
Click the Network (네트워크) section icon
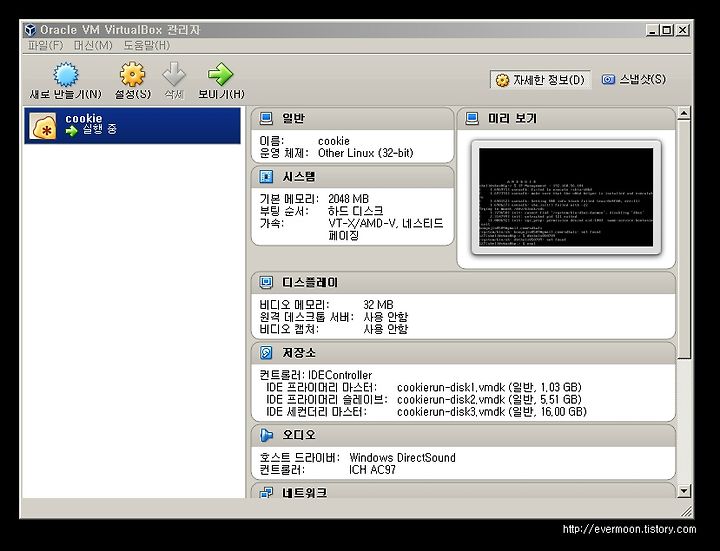pos(266,493)
